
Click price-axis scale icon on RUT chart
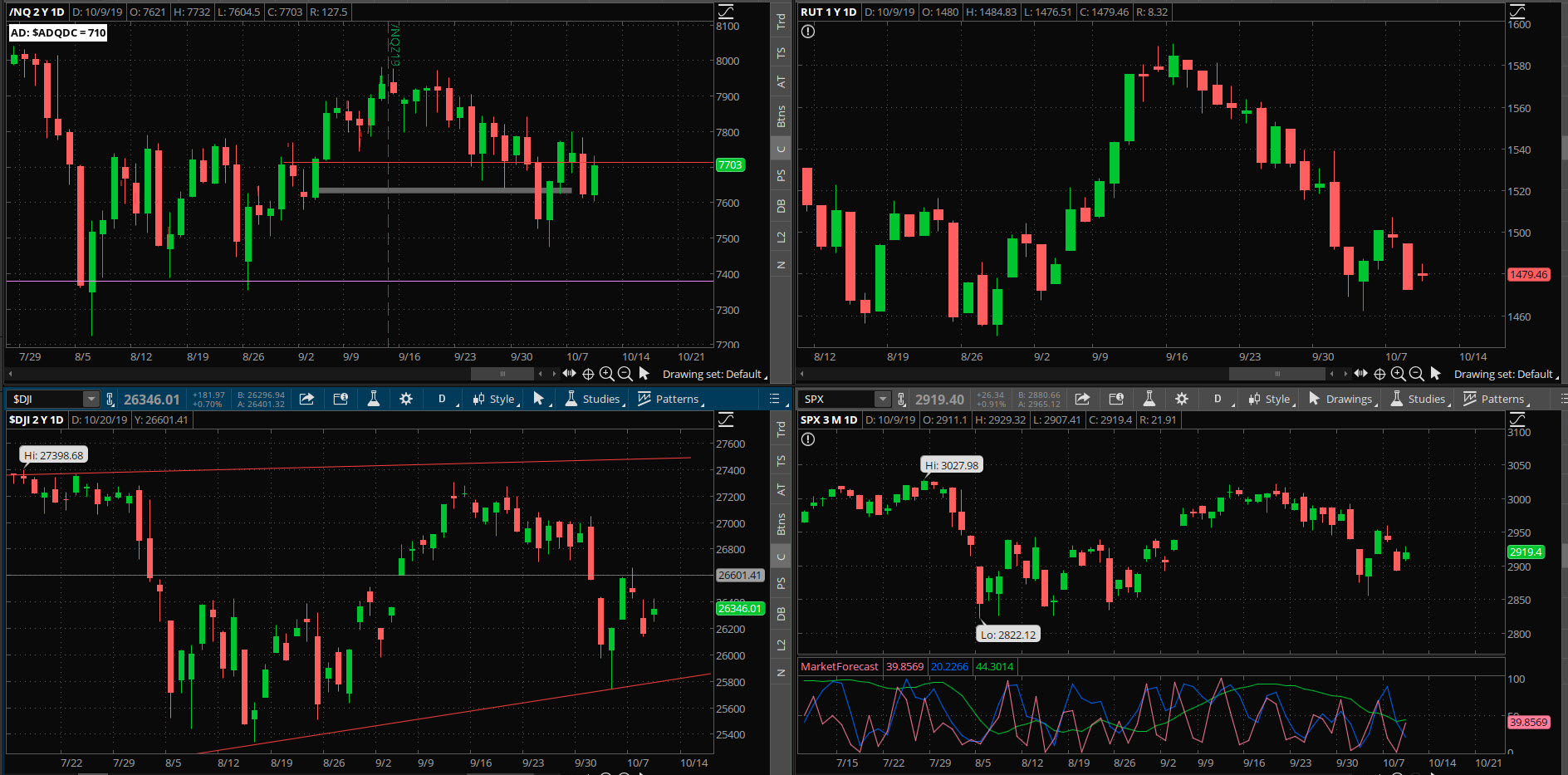pyautogui.click(x=1517, y=12)
